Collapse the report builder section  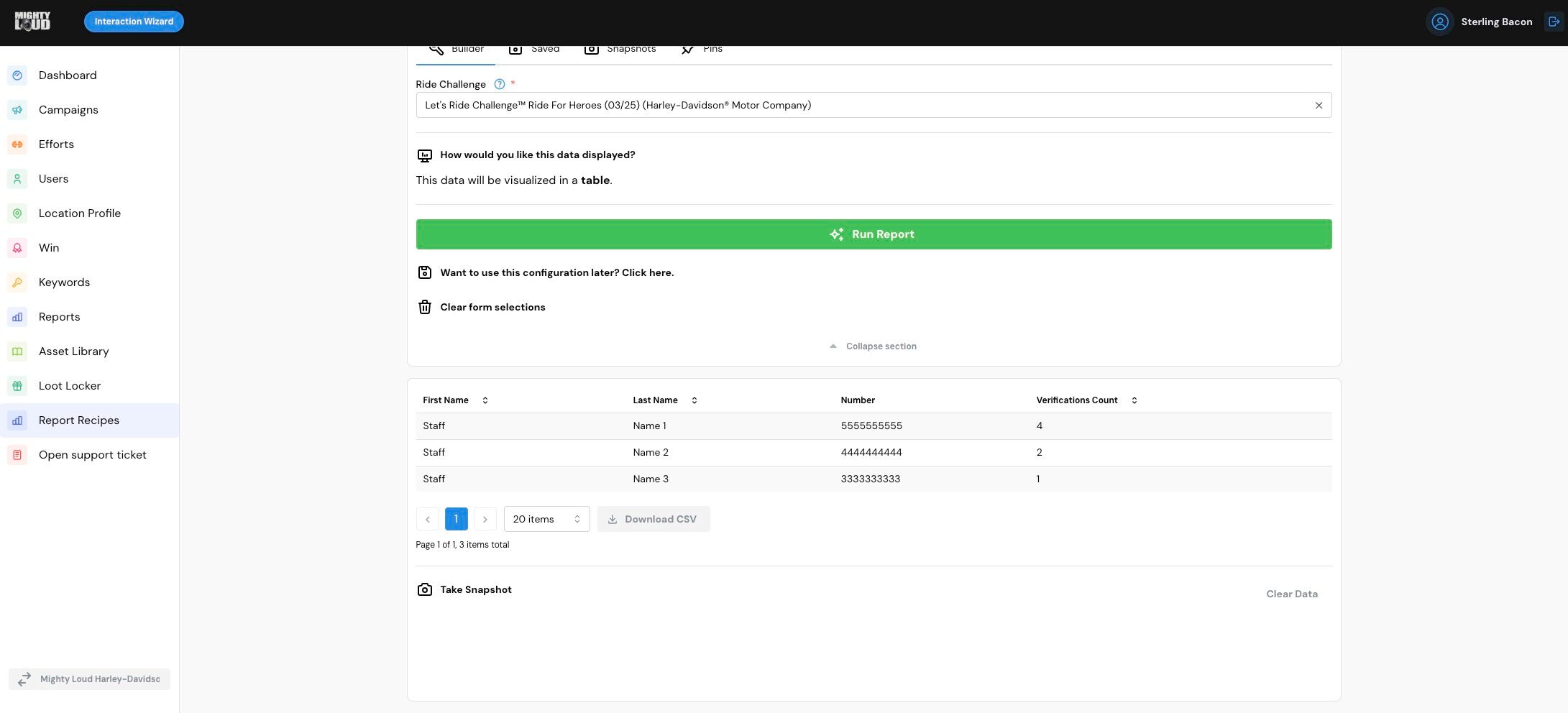coord(874,346)
